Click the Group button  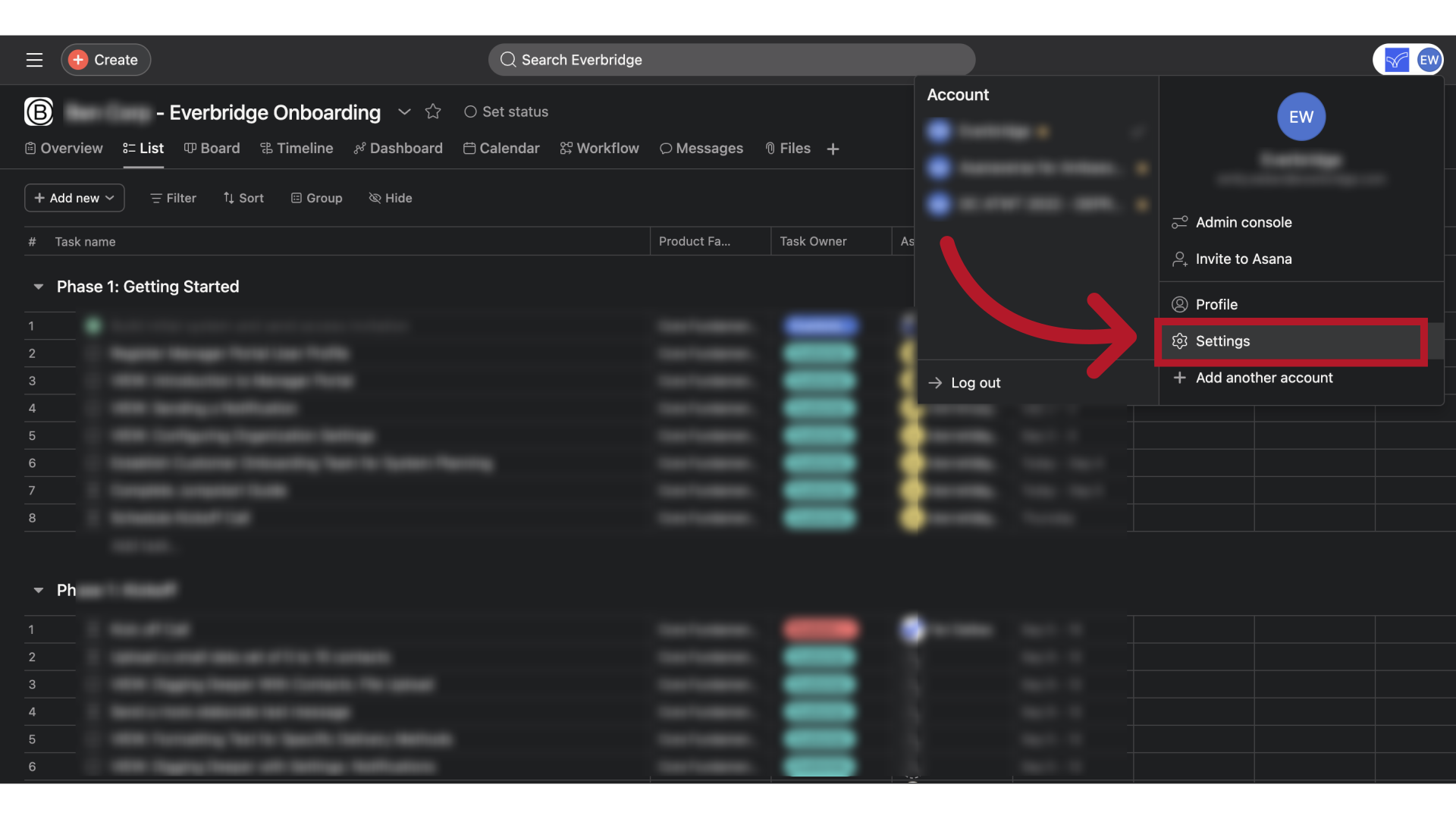coord(316,198)
